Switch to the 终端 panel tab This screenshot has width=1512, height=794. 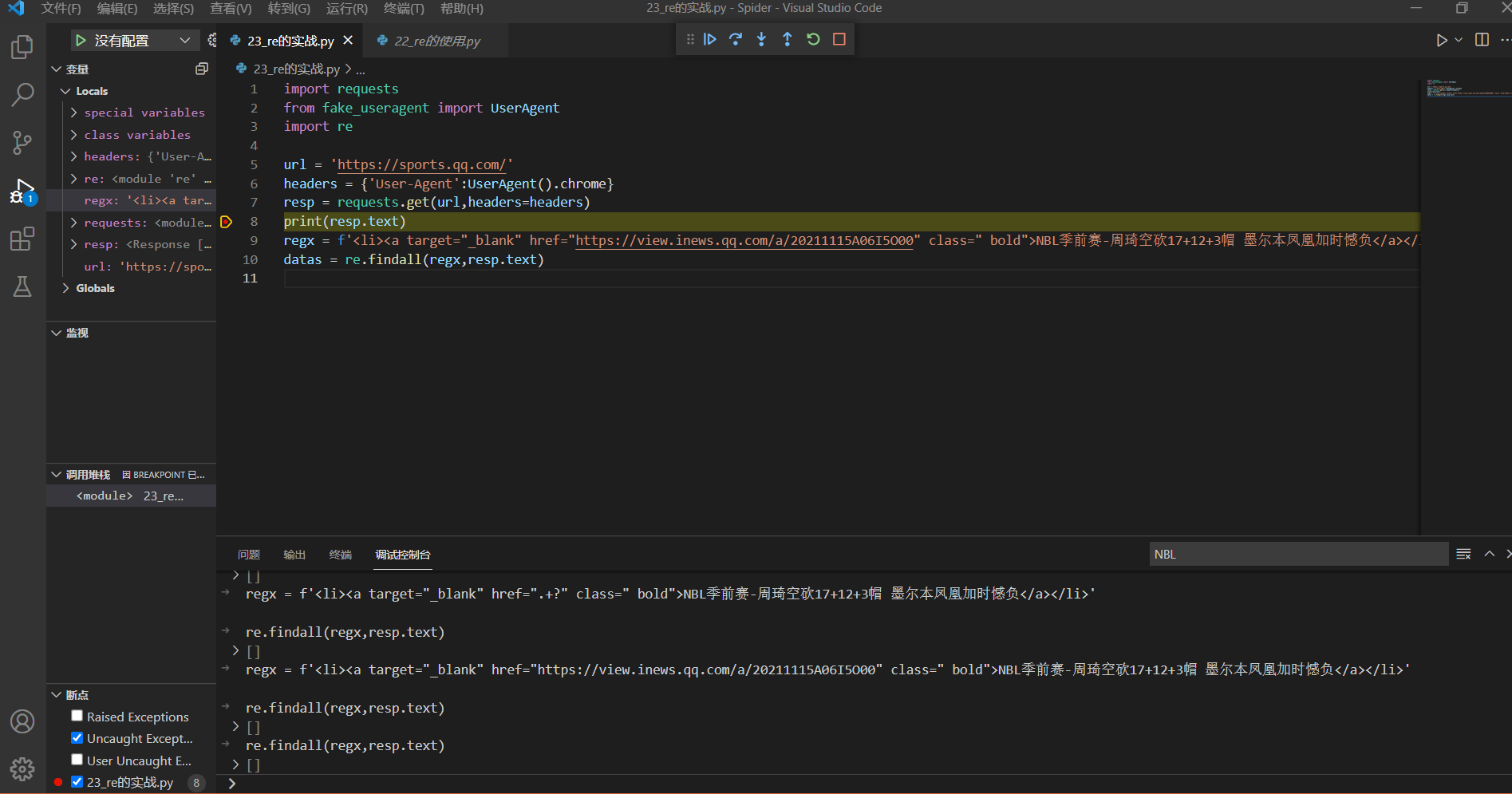[341, 555]
